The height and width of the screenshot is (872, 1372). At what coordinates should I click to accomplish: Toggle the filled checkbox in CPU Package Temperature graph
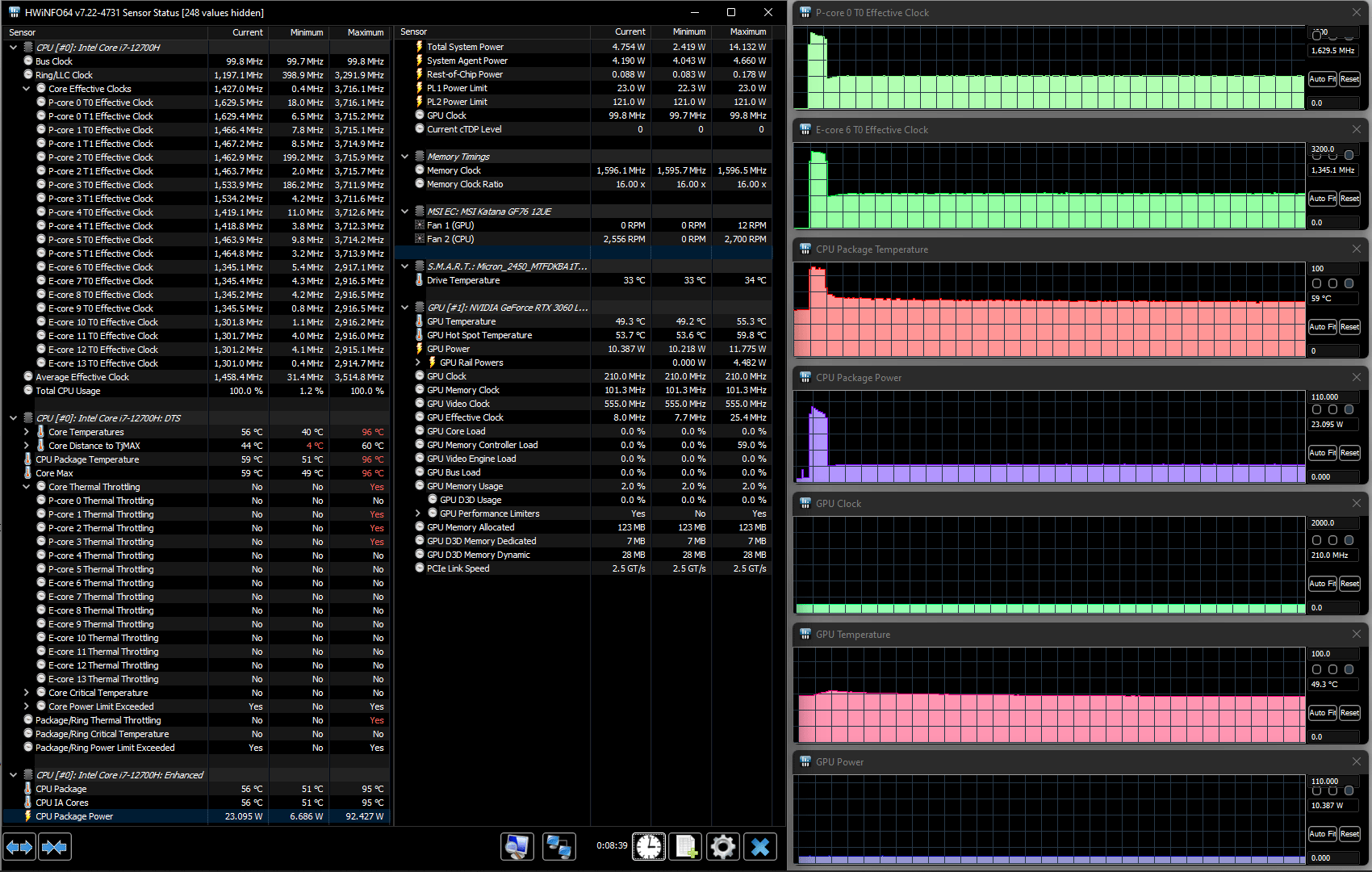tap(1349, 283)
